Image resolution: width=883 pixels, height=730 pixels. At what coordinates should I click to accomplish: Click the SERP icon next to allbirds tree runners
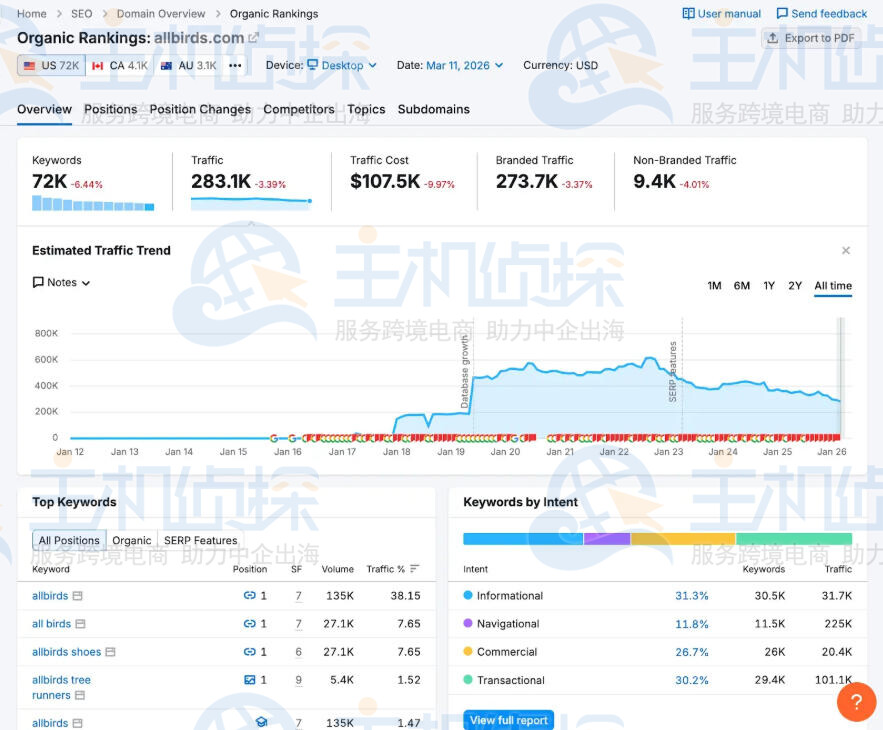80,696
